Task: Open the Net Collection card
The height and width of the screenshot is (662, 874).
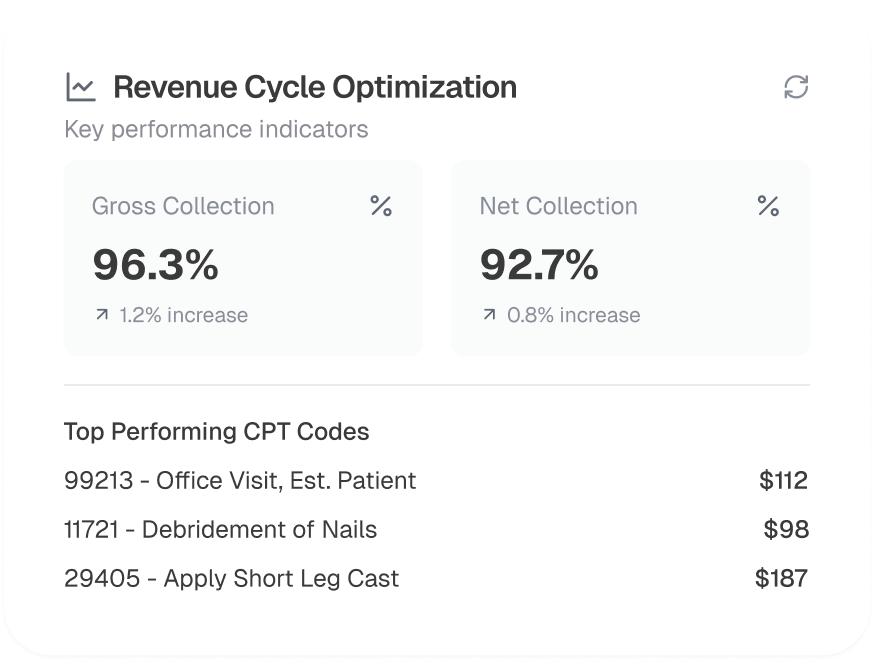Action: coord(630,257)
